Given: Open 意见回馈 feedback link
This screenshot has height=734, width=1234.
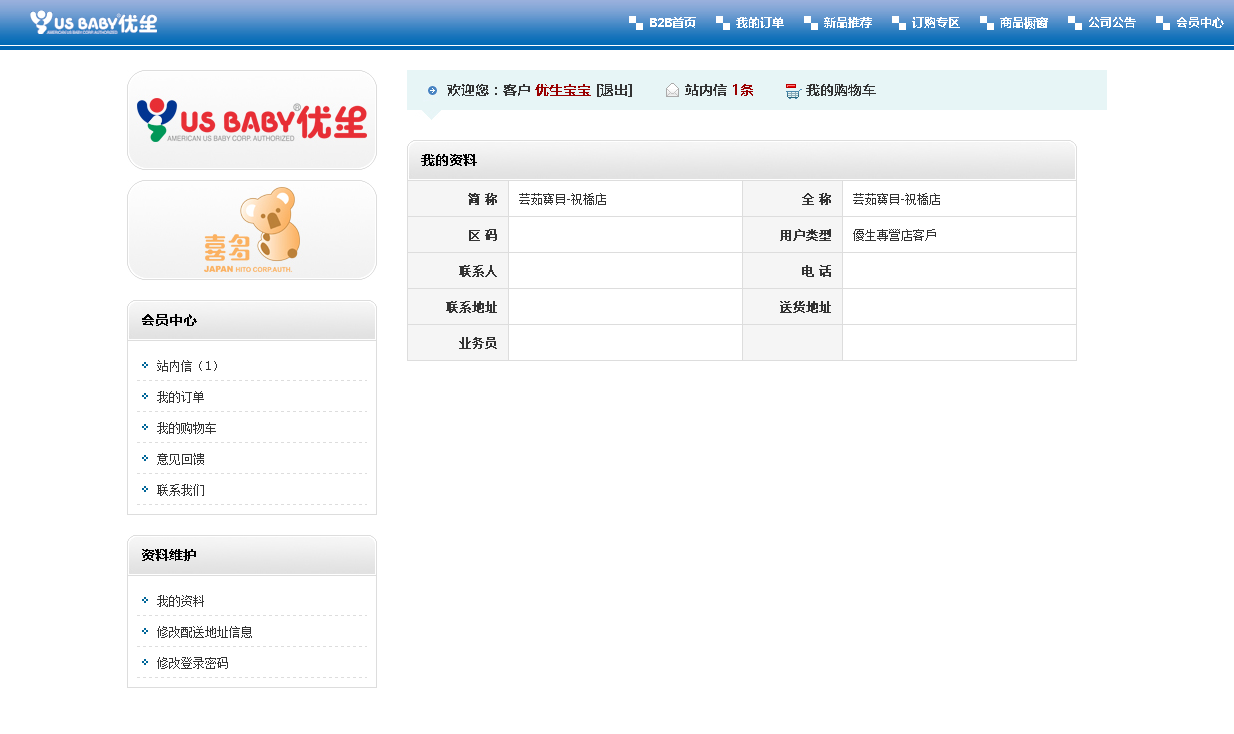Looking at the screenshot, I should coord(180,459).
